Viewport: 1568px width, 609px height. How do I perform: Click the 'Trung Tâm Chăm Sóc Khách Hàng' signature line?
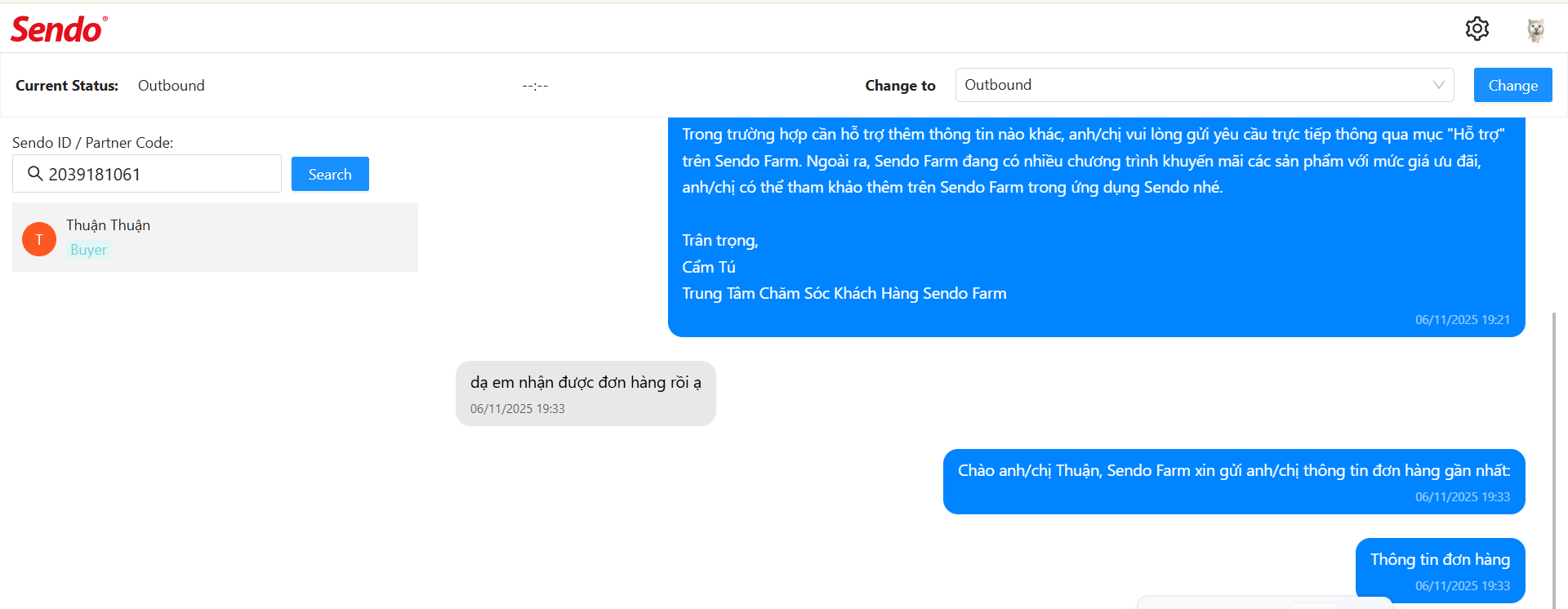(x=844, y=293)
